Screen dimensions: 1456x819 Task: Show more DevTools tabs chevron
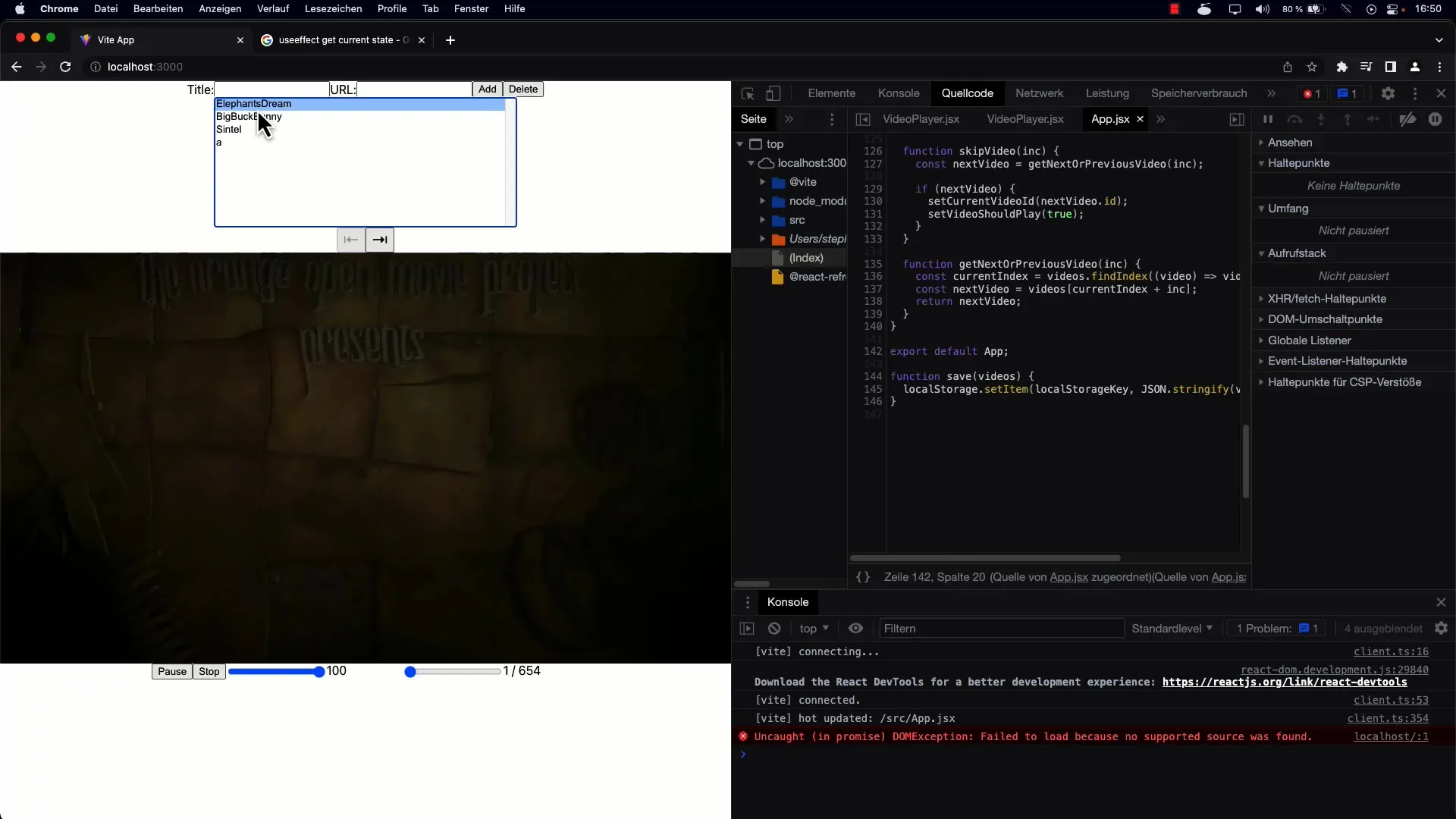(1271, 93)
